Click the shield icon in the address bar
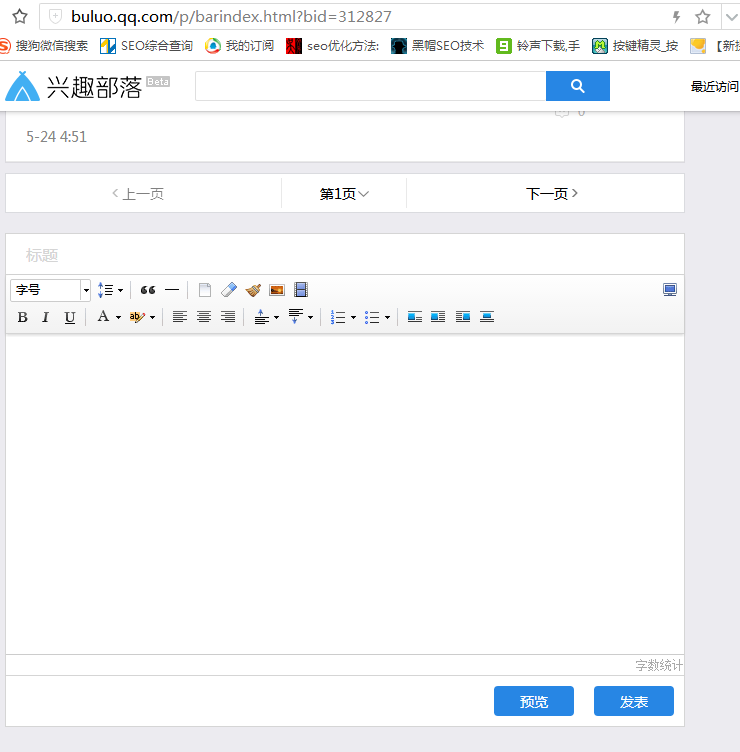The image size is (740, 752). tap(56, 16)
